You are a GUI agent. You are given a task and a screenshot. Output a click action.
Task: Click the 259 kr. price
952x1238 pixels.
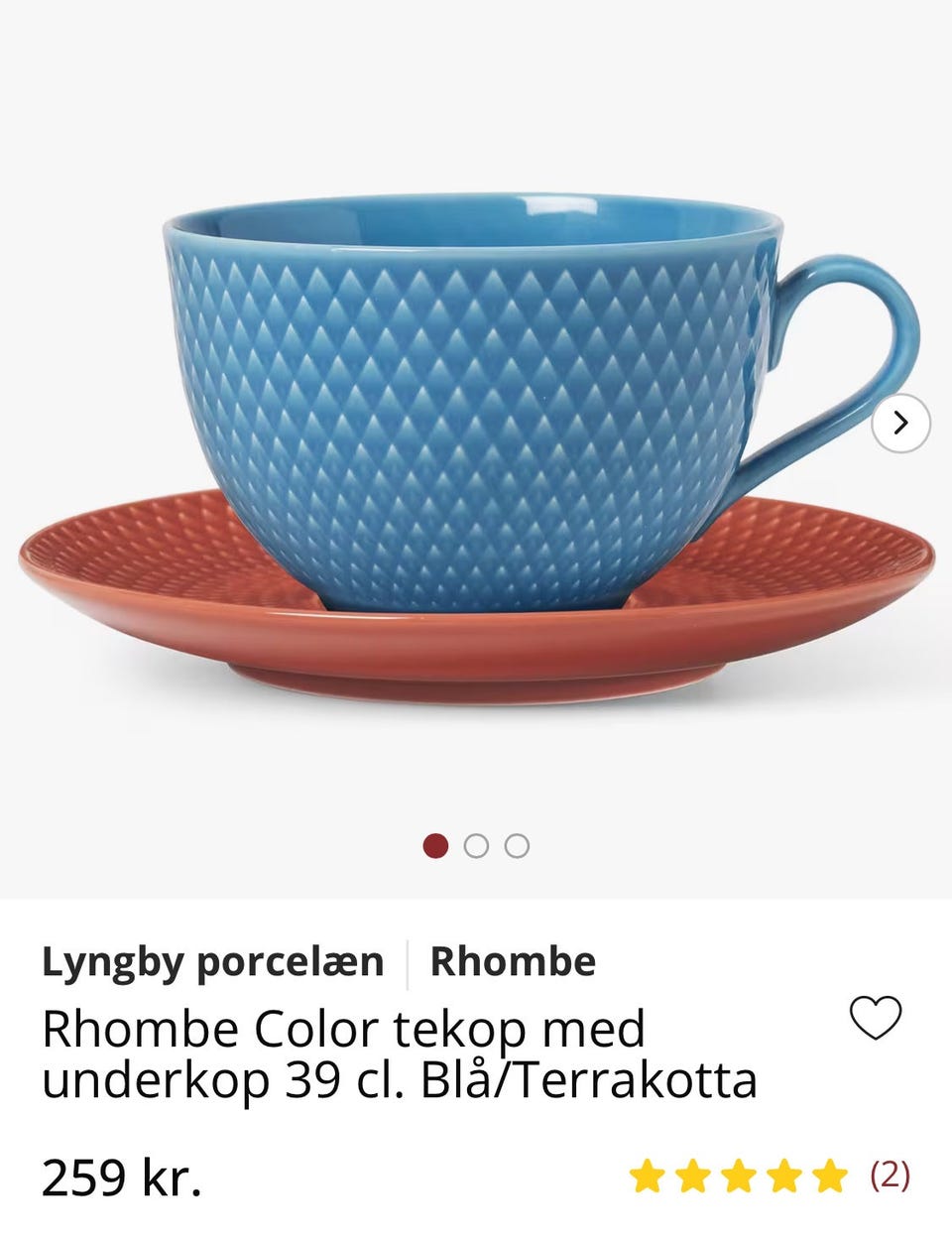[122, 1177]
